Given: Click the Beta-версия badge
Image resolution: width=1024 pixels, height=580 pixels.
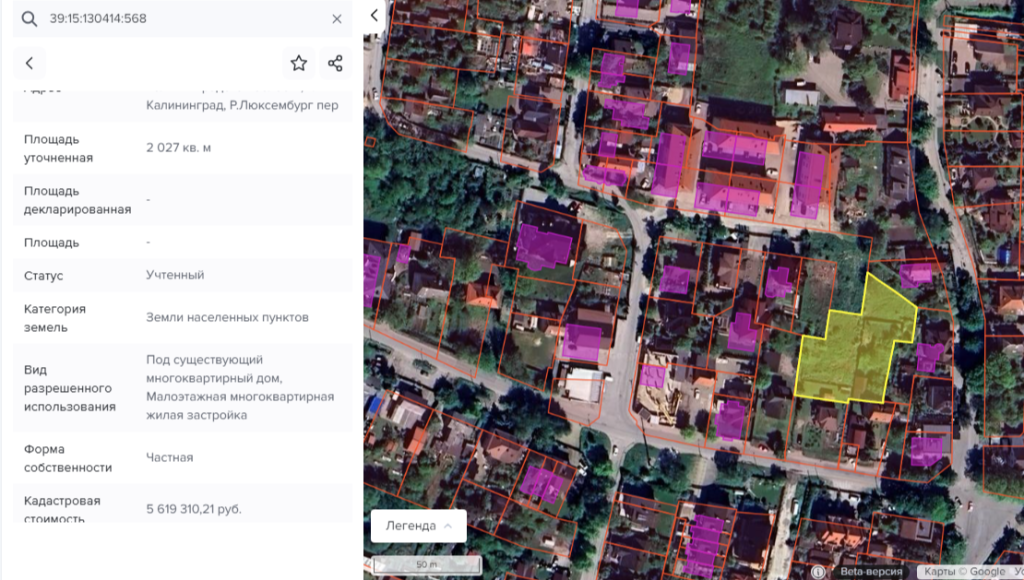Looking at the screenshot, I should click(x=871, y=572).
